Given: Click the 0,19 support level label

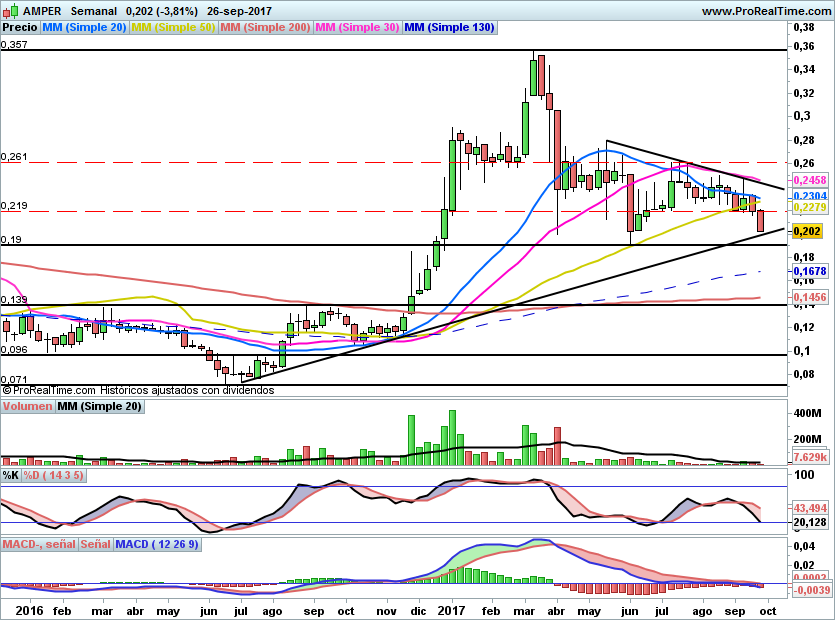Looking at the screenshot, I should pyautogui.click(x=11, y=240).
